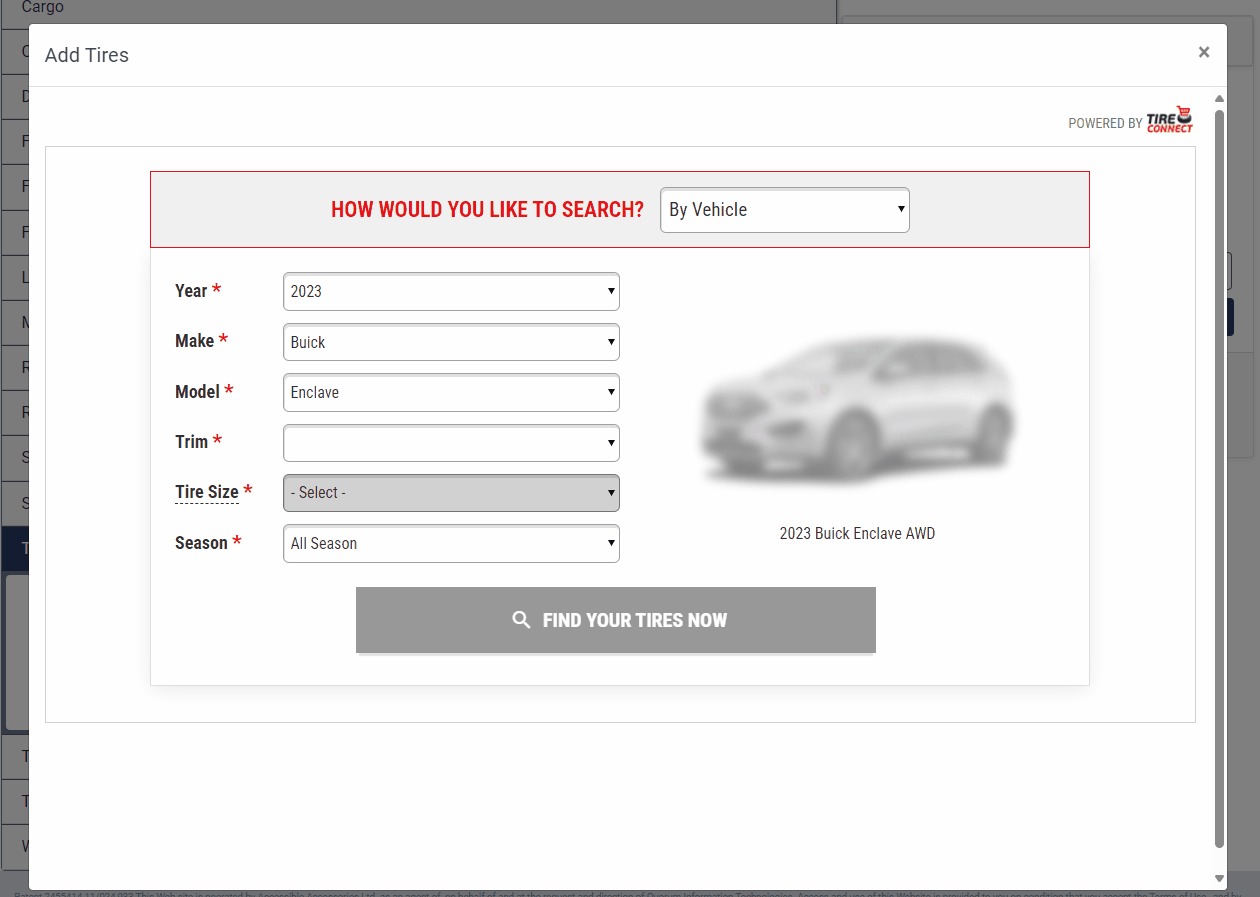Click the Cargo item in the background list

click(x=43, y=7)
